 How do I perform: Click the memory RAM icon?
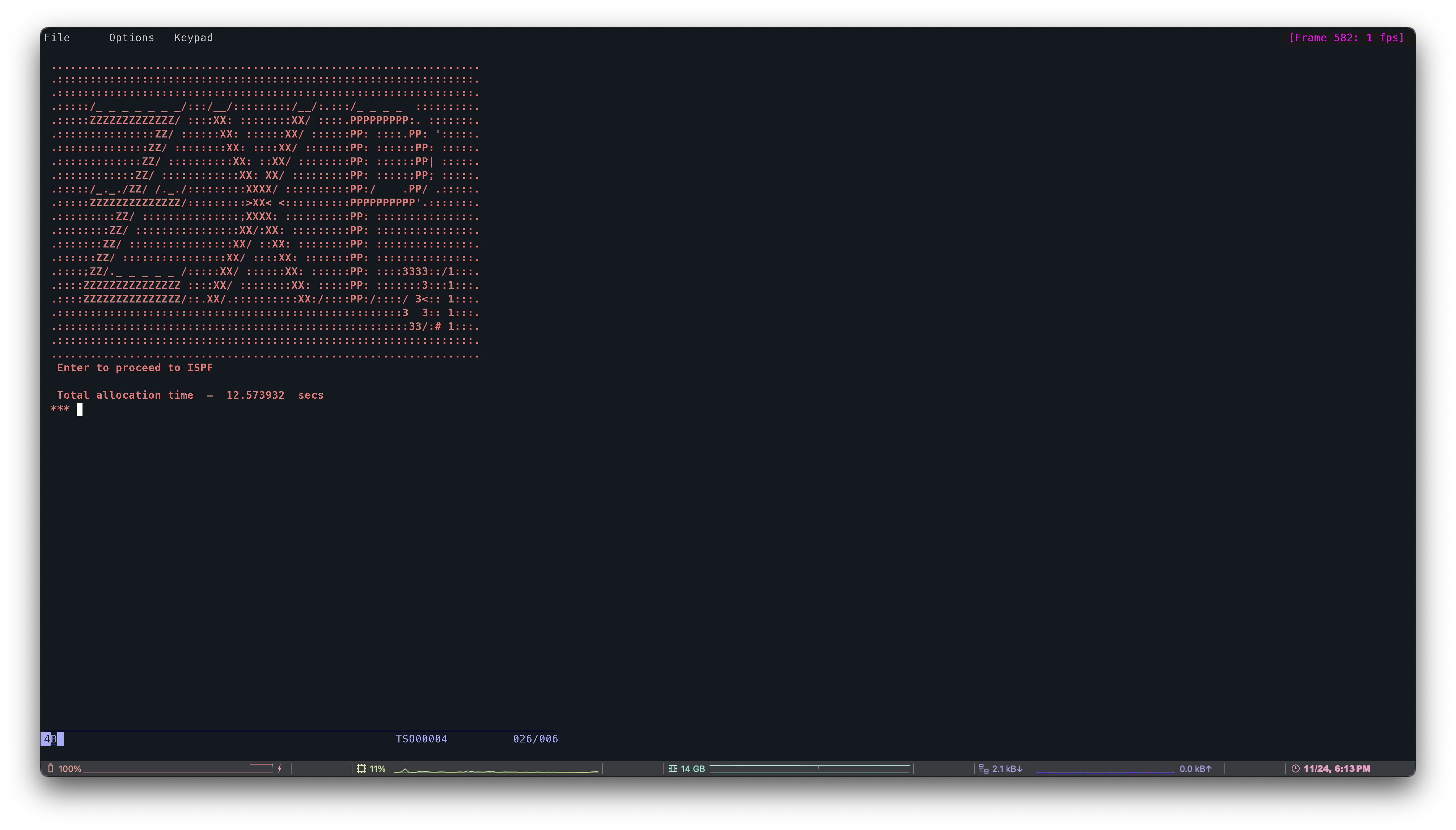coord(673,768)
